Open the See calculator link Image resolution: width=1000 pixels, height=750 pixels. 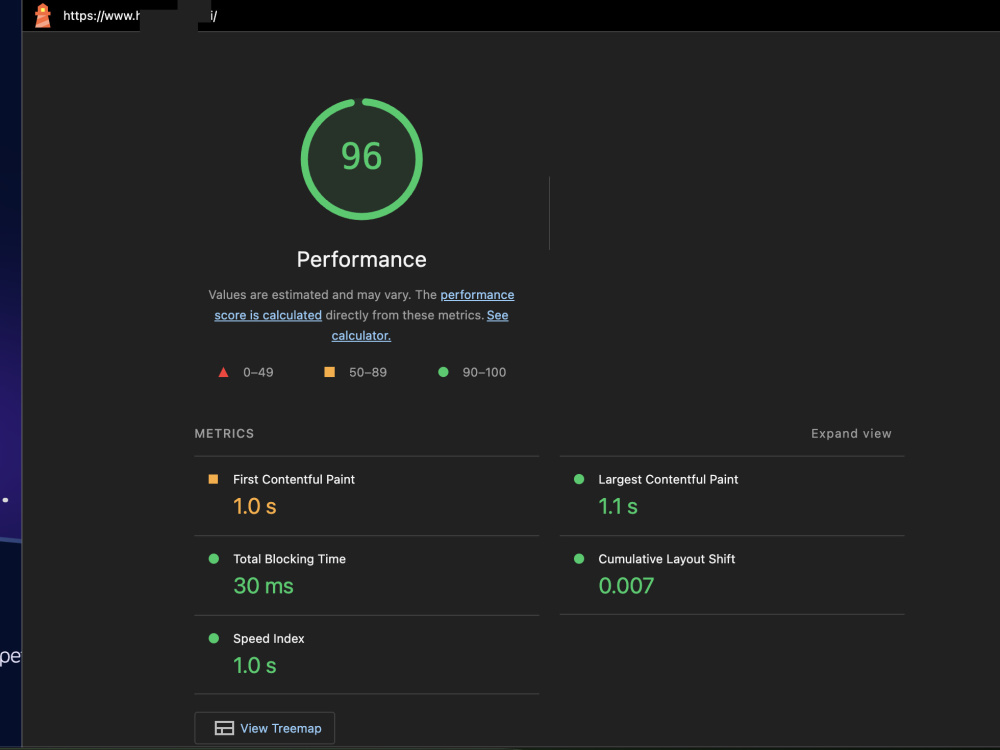pyautogui.click(x=420, y=325)
